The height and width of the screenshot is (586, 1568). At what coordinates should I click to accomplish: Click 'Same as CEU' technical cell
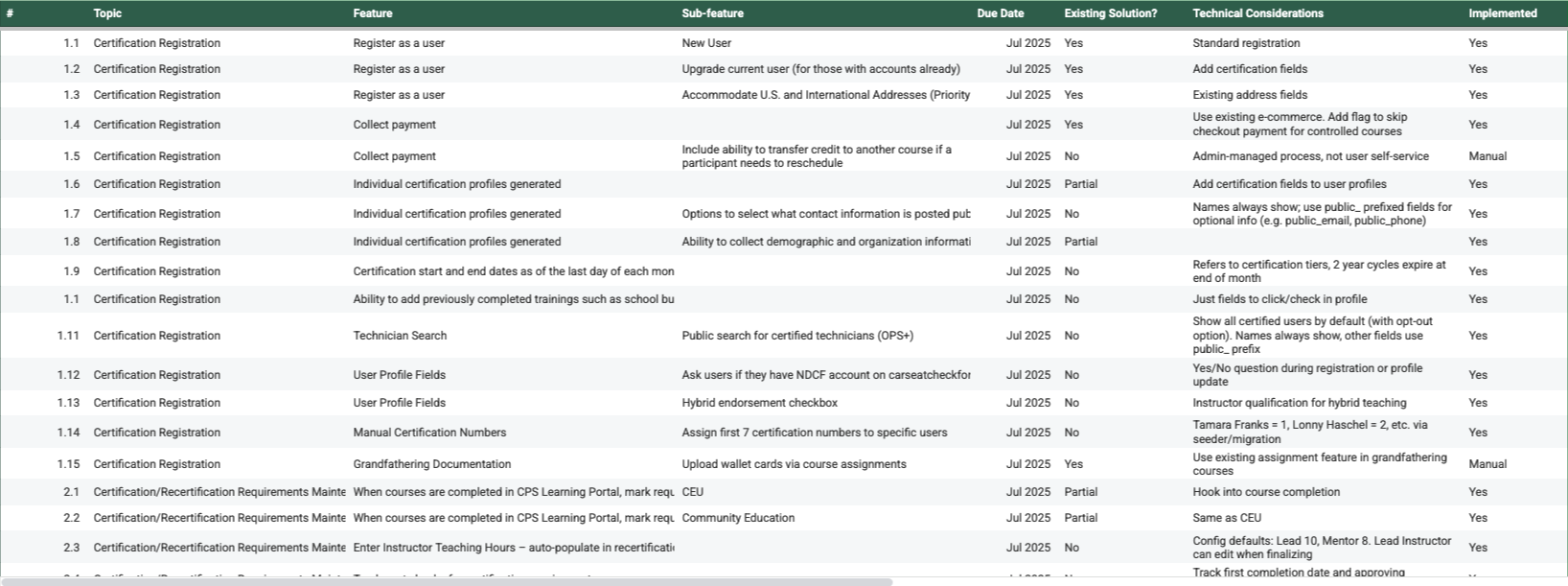(1227, 518)
